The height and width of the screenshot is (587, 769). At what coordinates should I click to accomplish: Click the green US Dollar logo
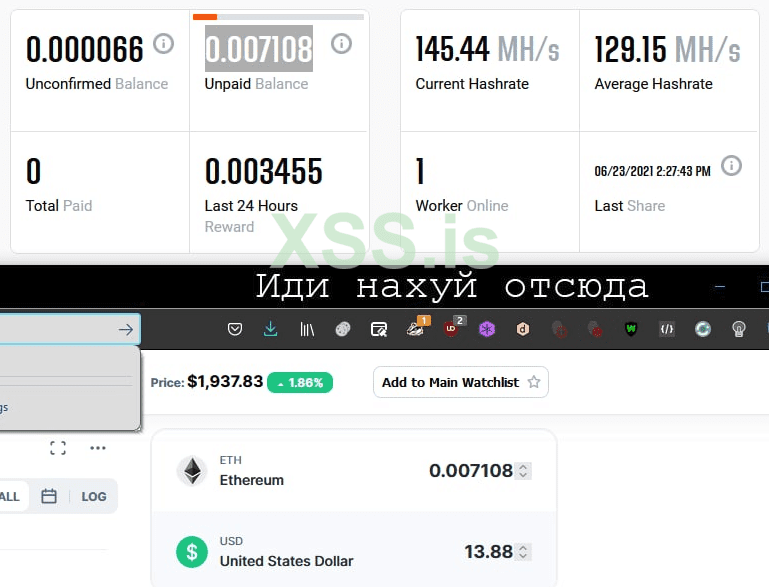click(192, 552)
